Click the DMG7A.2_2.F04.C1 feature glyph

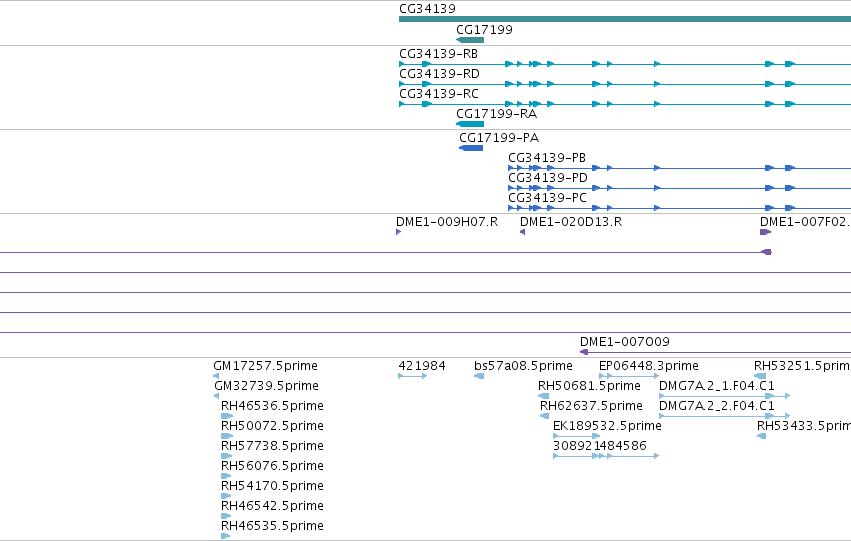click(725, 416)
